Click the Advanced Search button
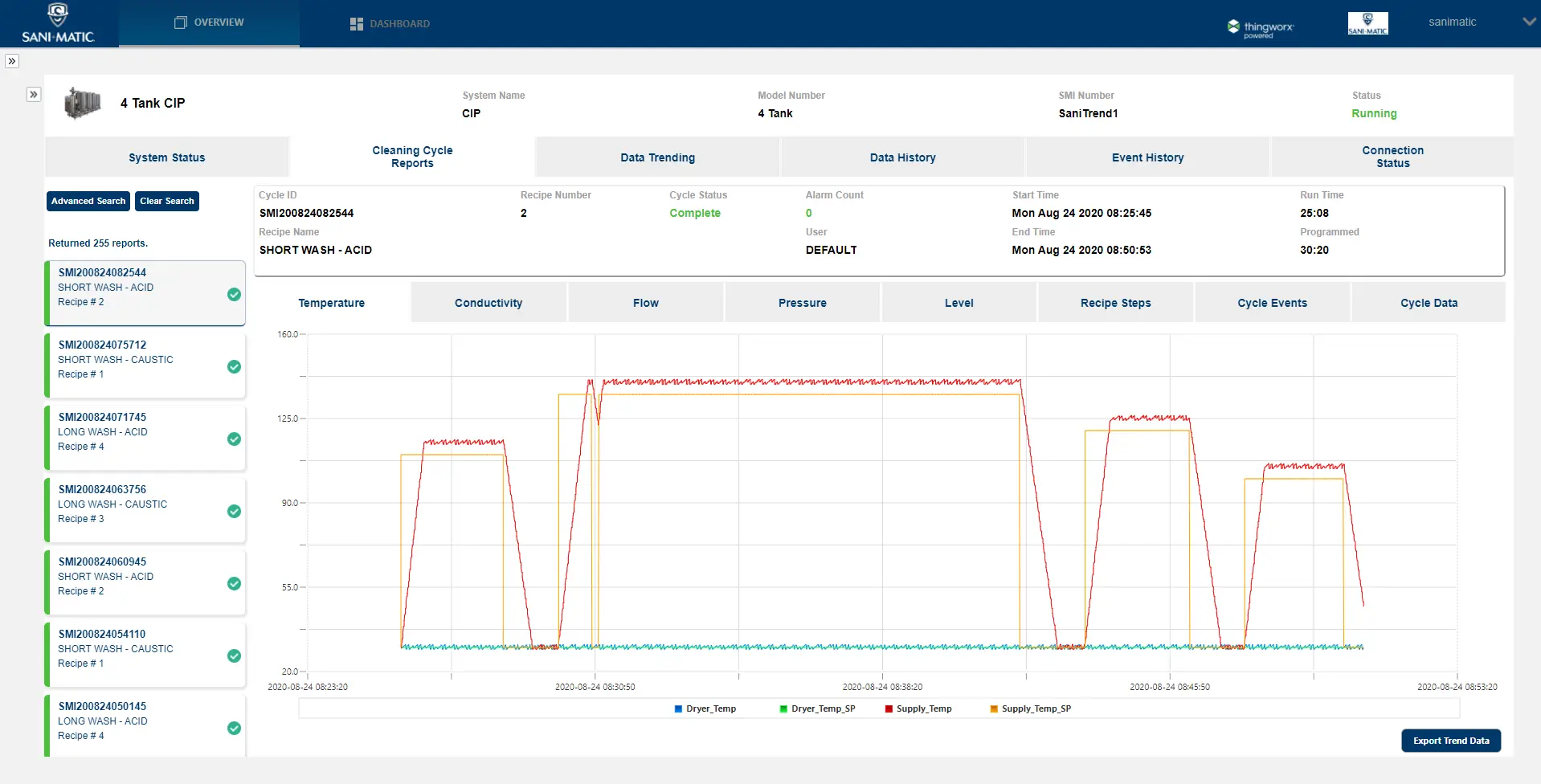 [x=88, y=201]
